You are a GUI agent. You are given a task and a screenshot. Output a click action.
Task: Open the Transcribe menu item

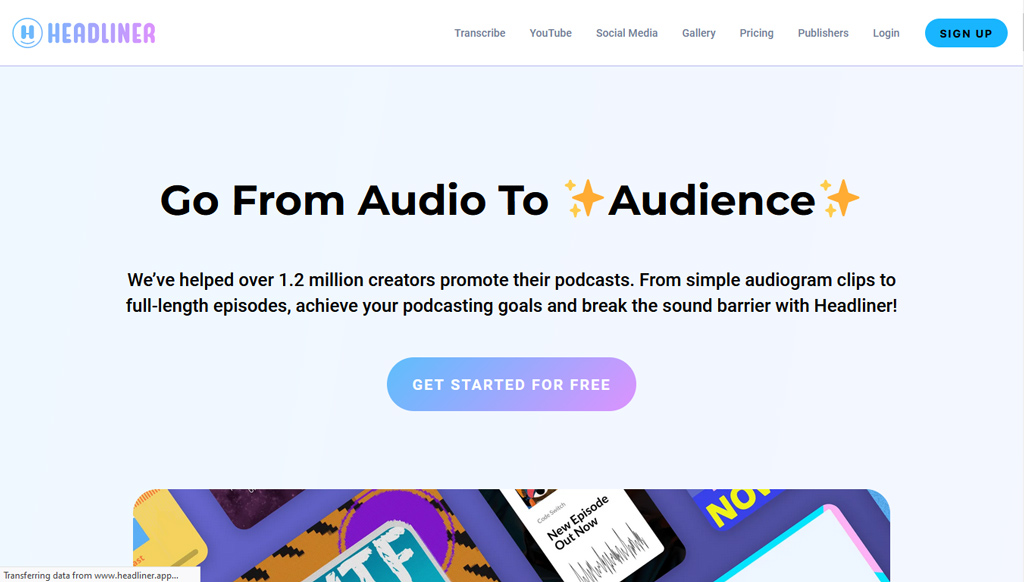(480, 33)
